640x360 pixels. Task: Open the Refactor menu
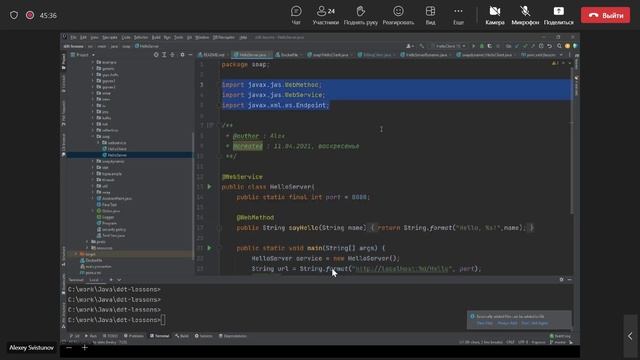click(141, 37)
